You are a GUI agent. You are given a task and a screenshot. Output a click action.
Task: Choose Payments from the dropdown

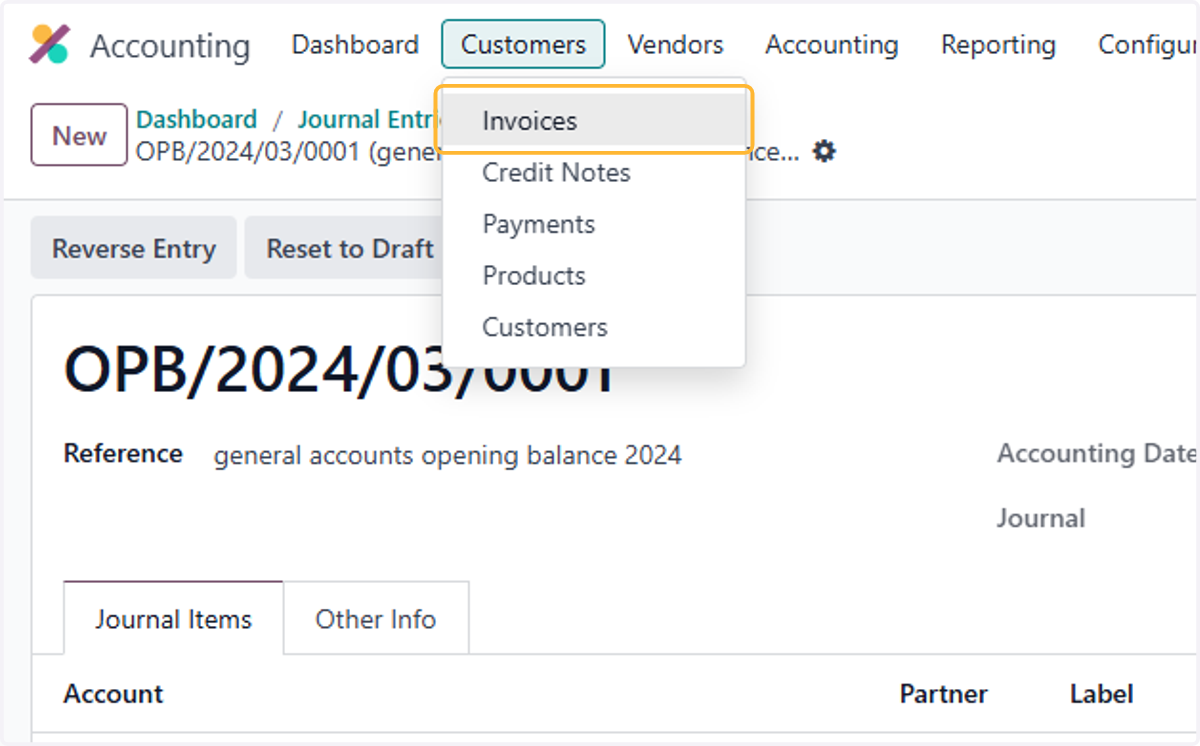(x=594, y=225)
